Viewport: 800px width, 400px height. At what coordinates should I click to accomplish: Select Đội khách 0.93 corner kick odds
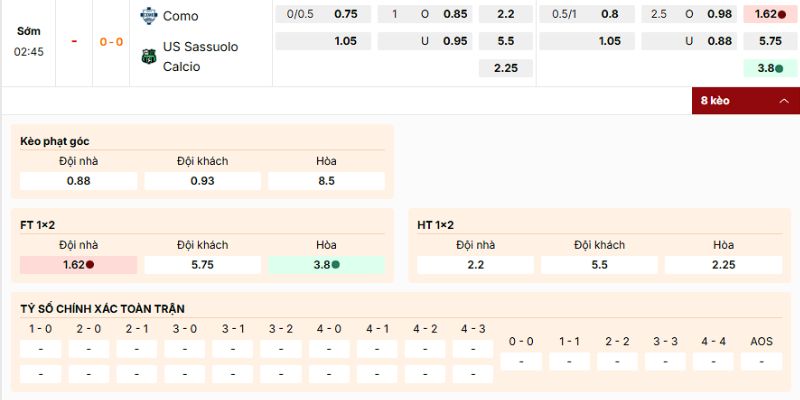click(x=202, y=181)
